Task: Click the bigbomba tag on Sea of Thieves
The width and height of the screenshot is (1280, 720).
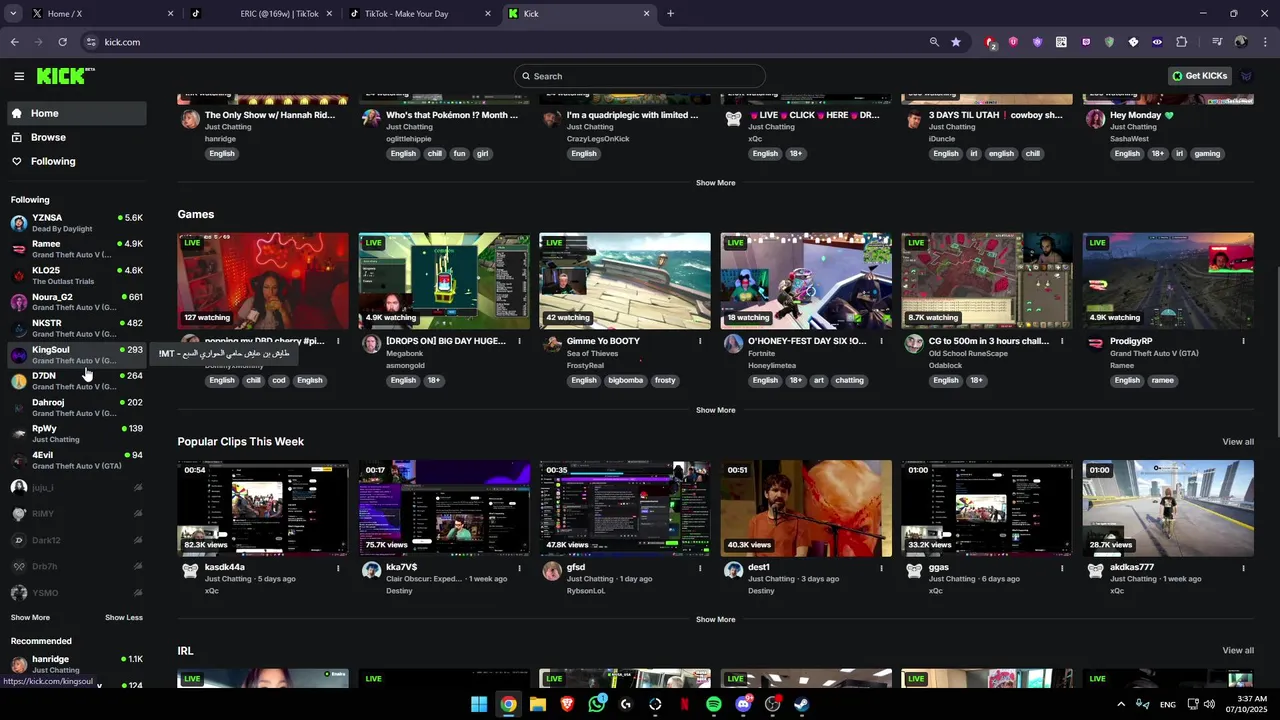Action: click(x=626, y=380)
